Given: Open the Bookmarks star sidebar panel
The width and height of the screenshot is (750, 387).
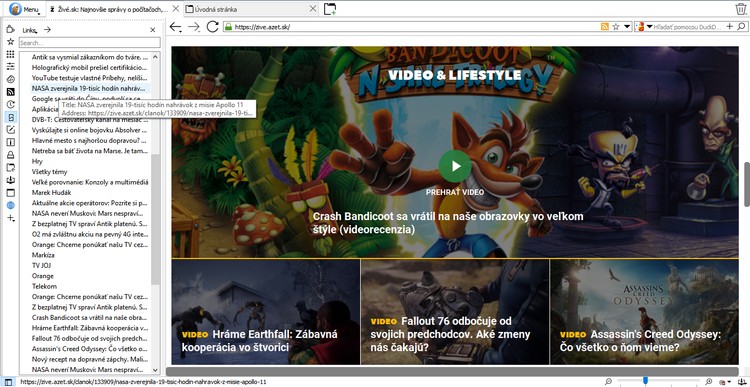Looking at the screenshot, I should click(10, 42).
